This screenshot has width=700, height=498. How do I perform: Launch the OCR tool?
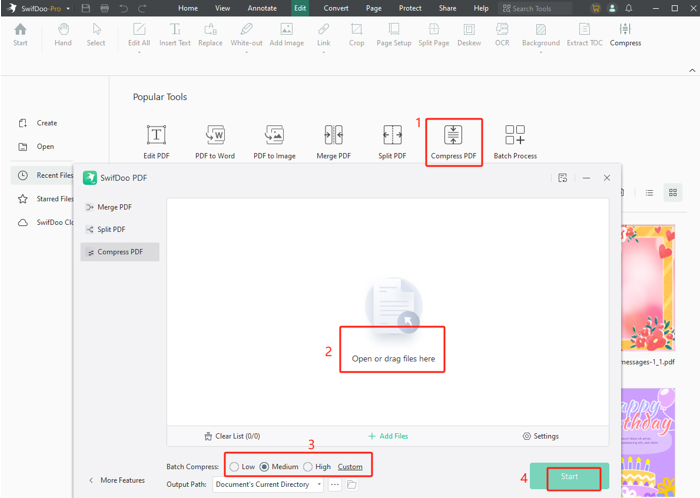502,35
